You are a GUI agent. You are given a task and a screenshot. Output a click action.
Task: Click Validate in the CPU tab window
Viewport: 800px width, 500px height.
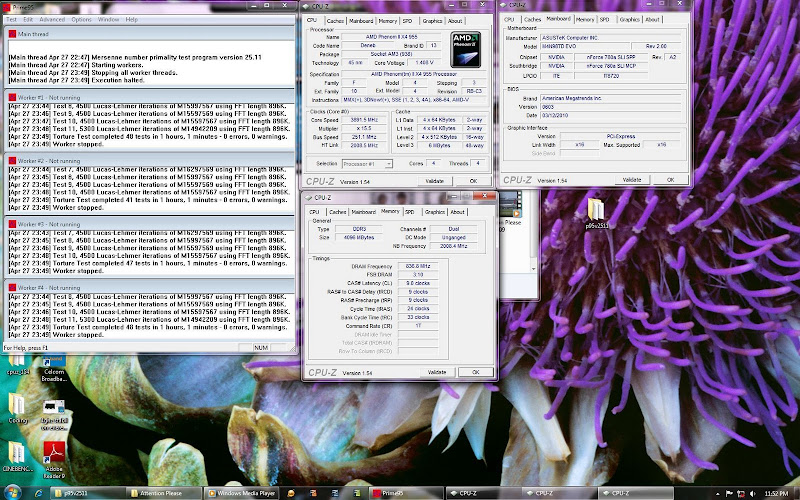[434, 180]
